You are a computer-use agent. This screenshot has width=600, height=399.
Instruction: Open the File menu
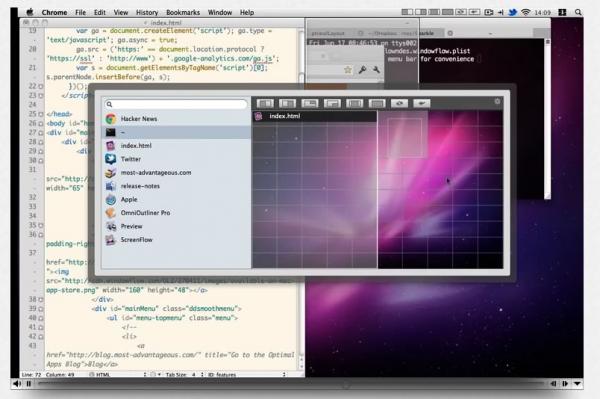point(80,13)
